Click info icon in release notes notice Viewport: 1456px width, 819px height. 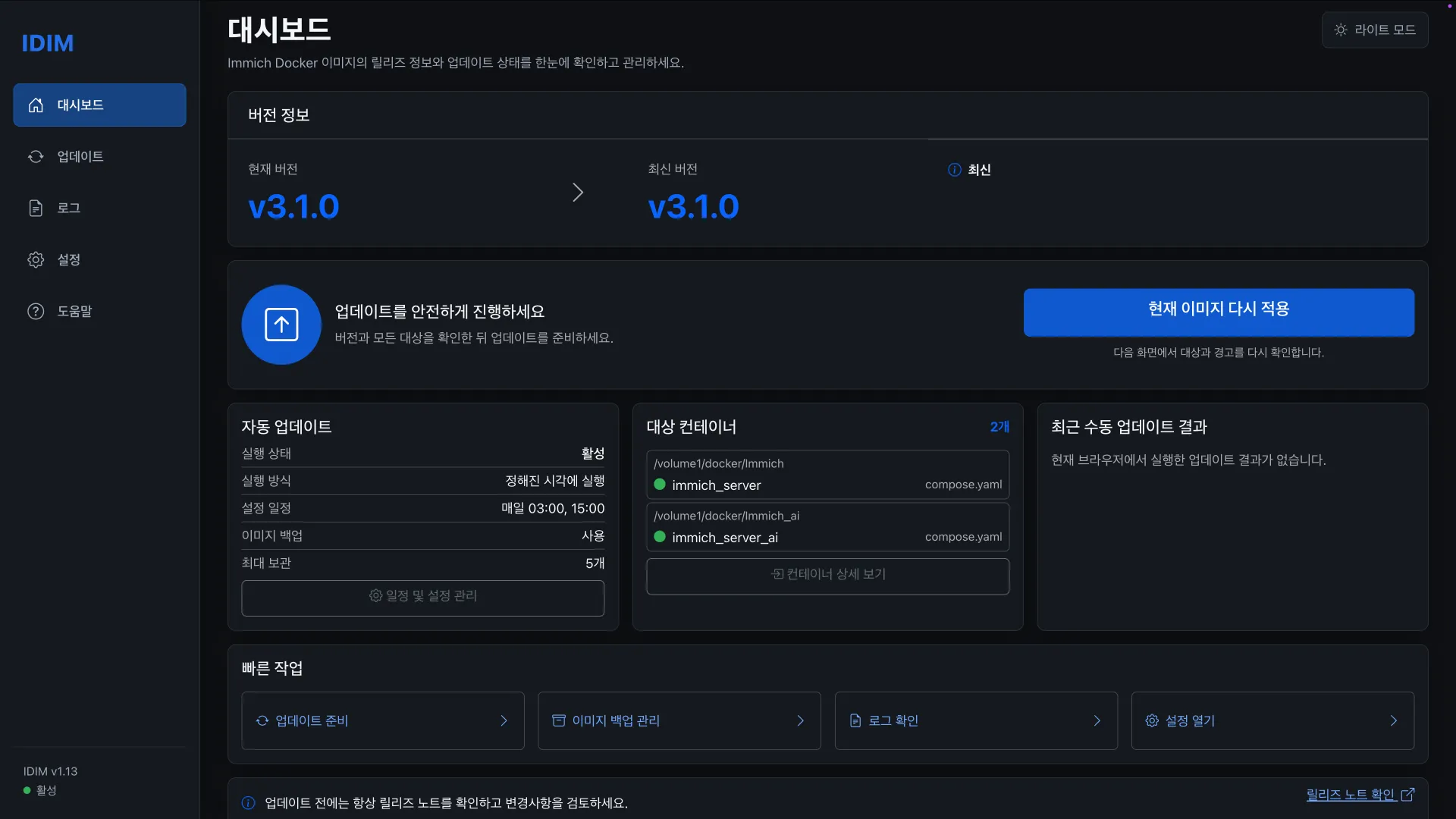click(x=248, y=803)
